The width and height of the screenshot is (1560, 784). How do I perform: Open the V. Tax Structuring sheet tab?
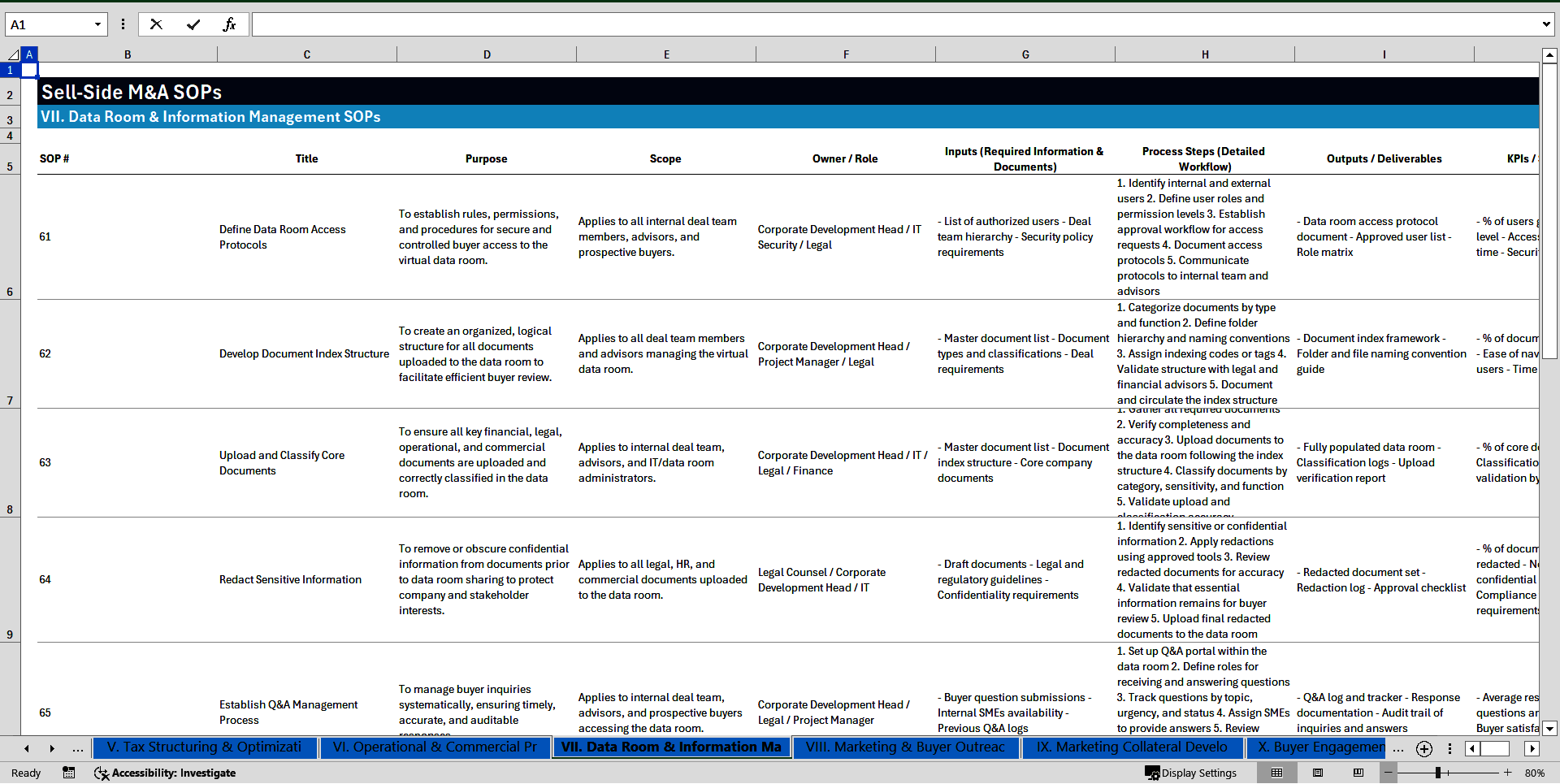click(204, 747)
